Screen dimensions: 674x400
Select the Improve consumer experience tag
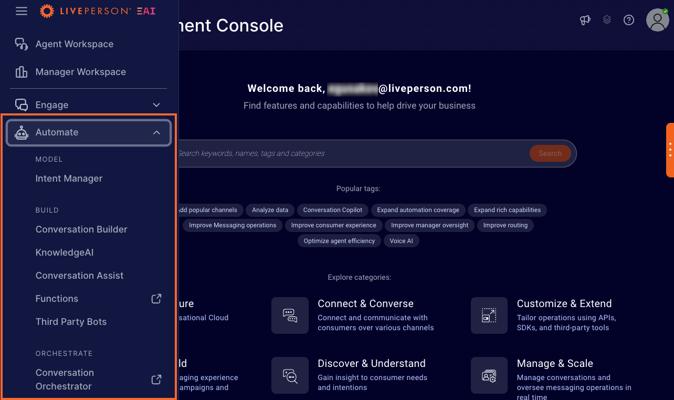tap(333, 226)
